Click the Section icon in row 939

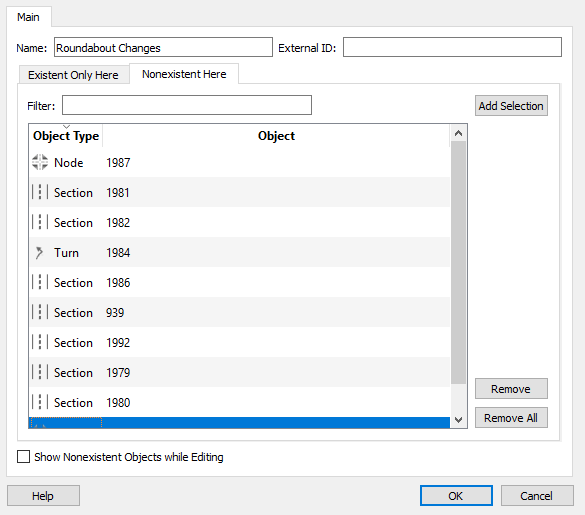tap(40, 312)
